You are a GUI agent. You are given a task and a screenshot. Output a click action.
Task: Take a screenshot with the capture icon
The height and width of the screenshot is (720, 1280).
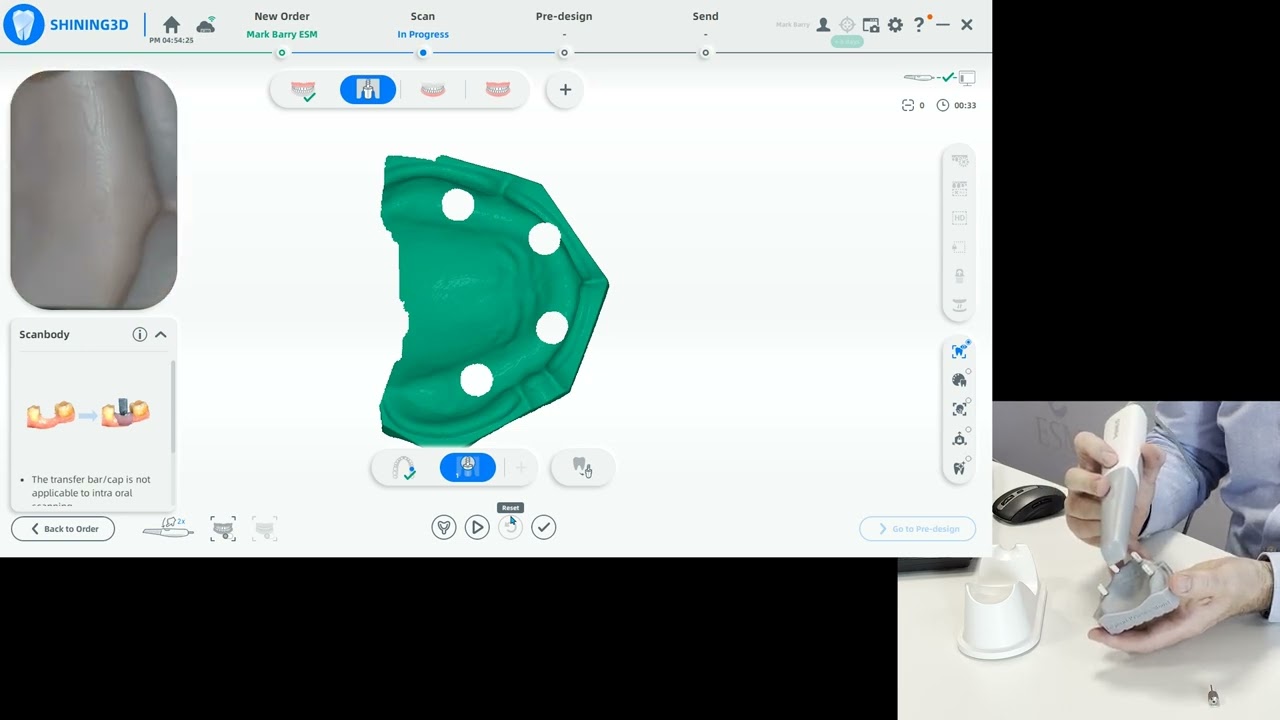click(871, 25)
